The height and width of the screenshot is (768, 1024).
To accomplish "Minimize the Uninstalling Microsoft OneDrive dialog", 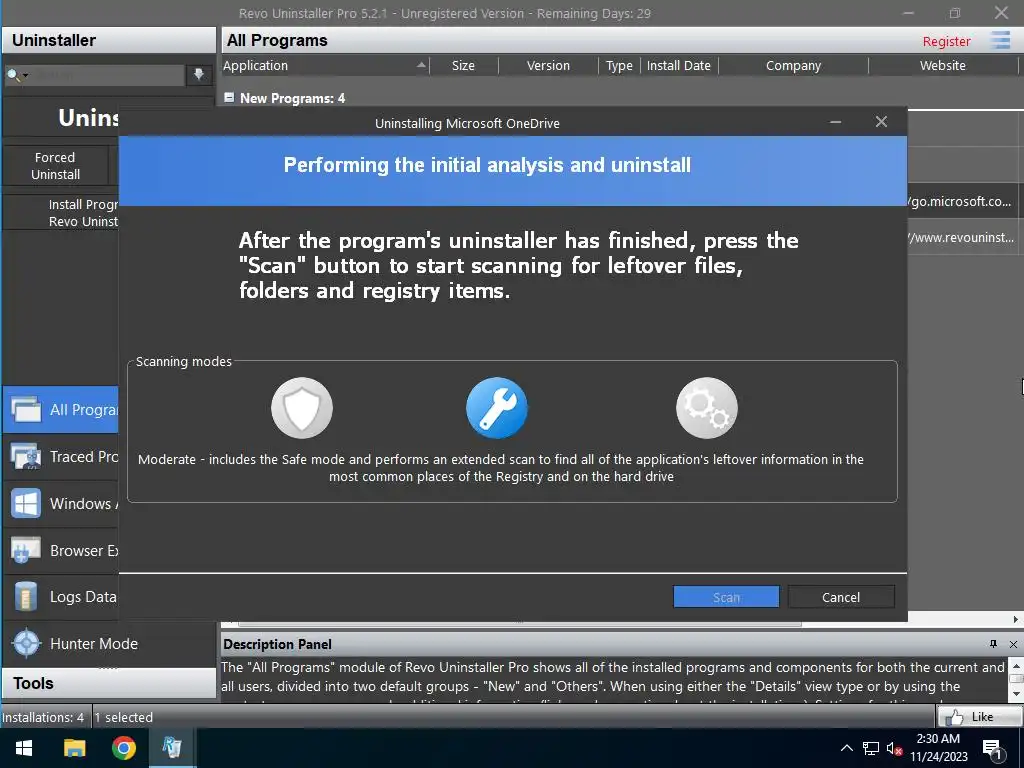I will (835, 122).
